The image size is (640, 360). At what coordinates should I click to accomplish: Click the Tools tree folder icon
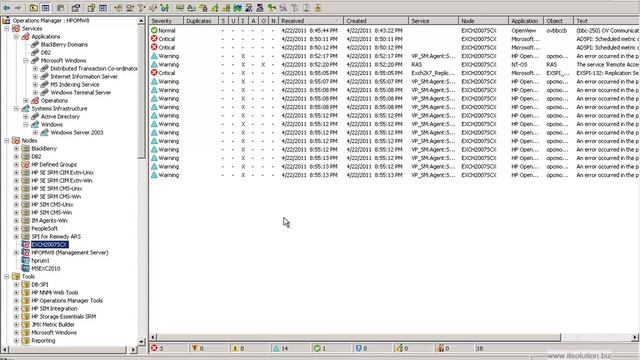[16, 276]
